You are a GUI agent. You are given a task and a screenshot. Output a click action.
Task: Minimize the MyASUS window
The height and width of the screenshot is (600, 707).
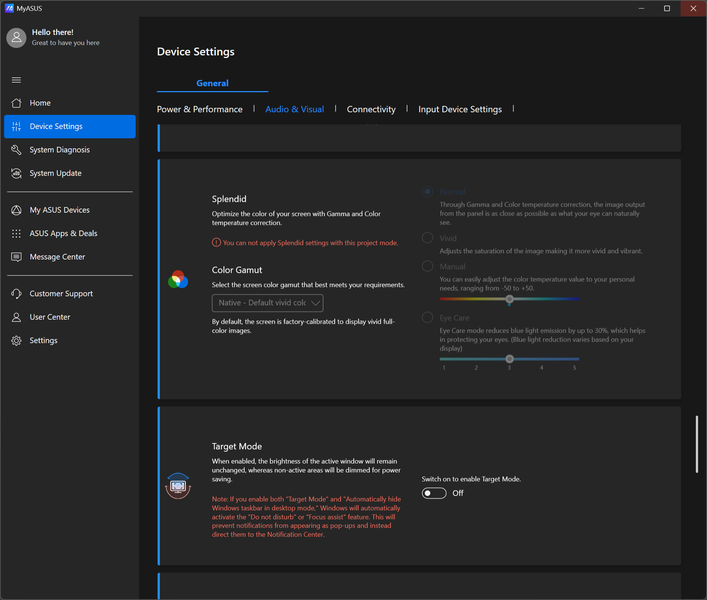641,9
